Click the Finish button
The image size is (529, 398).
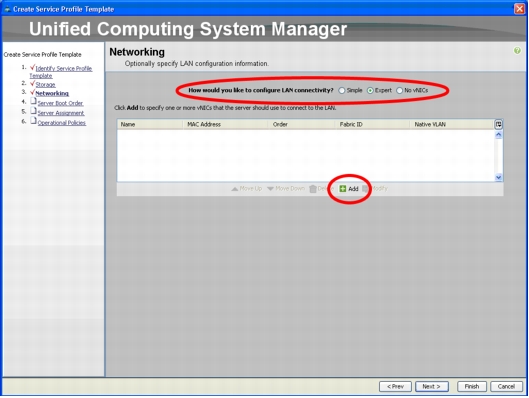pos(472,387)
